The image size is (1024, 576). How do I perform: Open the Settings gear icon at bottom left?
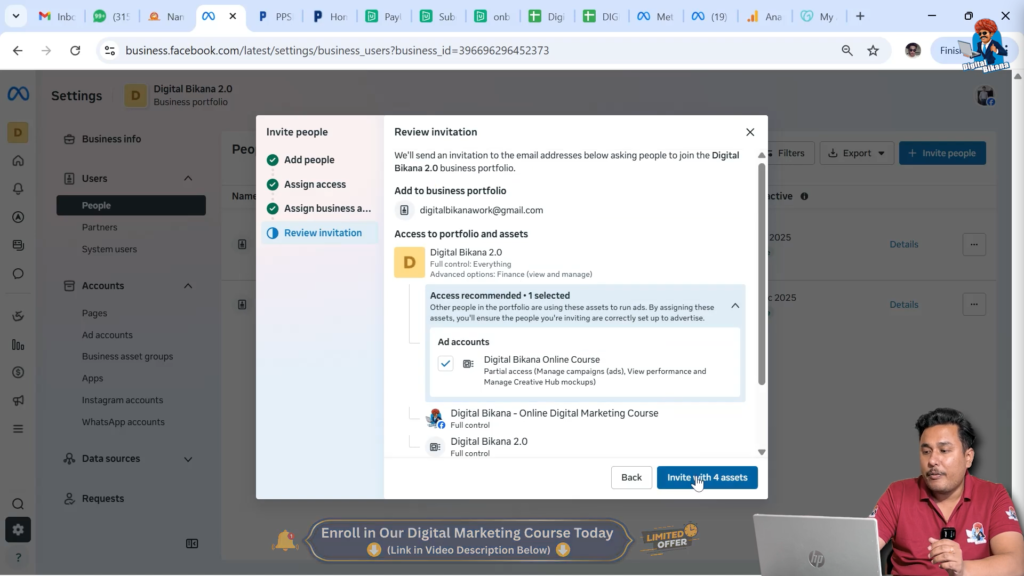click(18, 530)
